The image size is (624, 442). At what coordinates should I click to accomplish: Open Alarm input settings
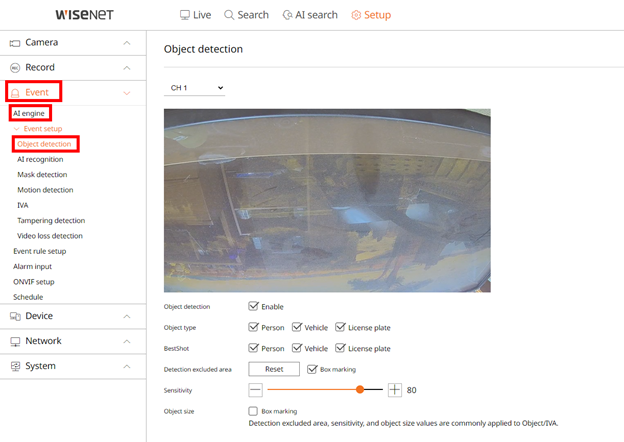pyautogui.click(x=33, y=267)
